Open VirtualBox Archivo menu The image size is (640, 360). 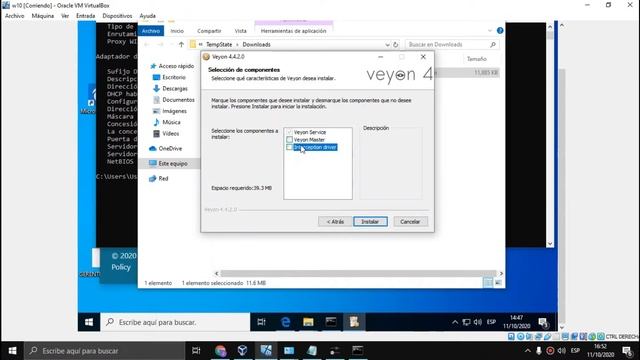(15, 16)
